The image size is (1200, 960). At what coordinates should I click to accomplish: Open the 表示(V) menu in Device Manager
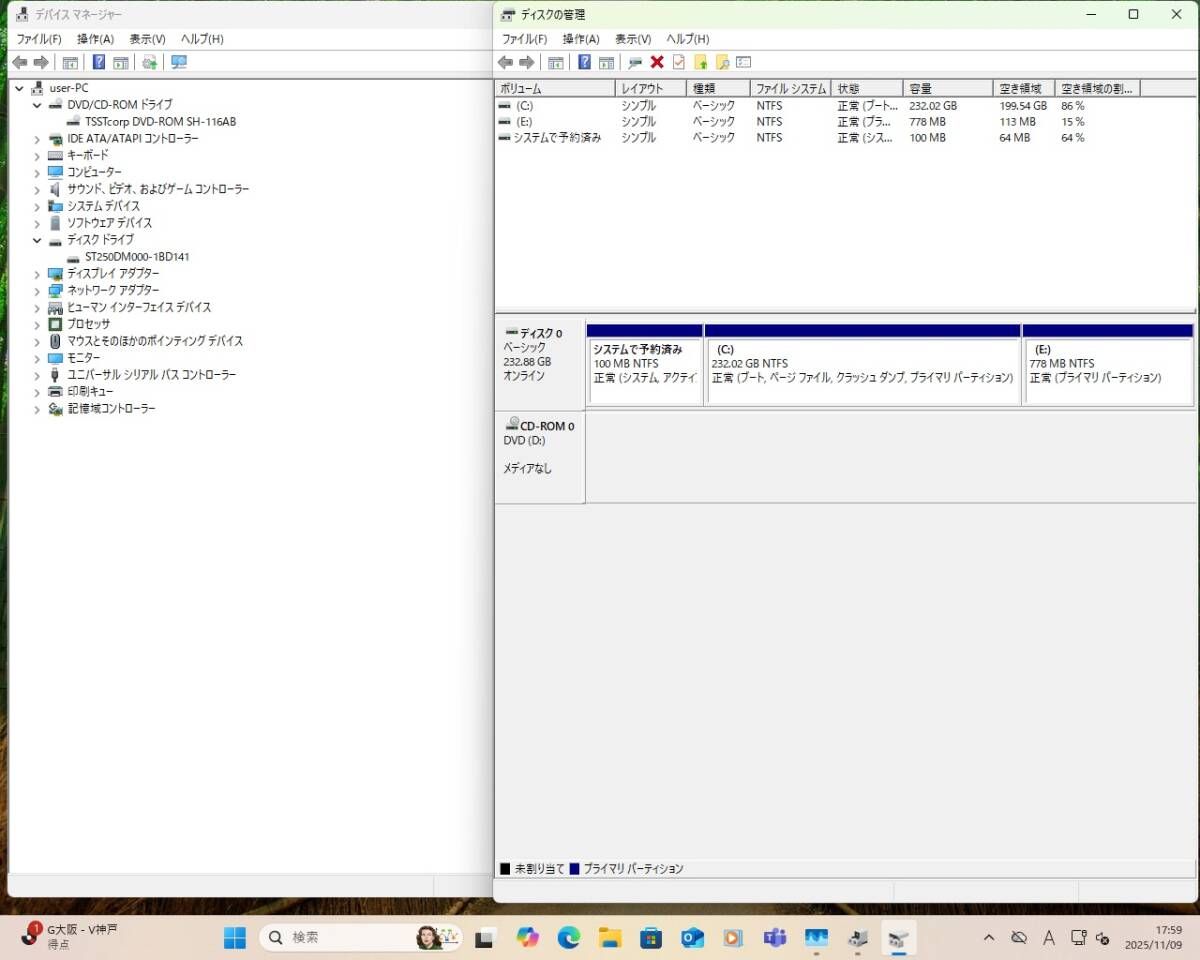tap(146, 39)
